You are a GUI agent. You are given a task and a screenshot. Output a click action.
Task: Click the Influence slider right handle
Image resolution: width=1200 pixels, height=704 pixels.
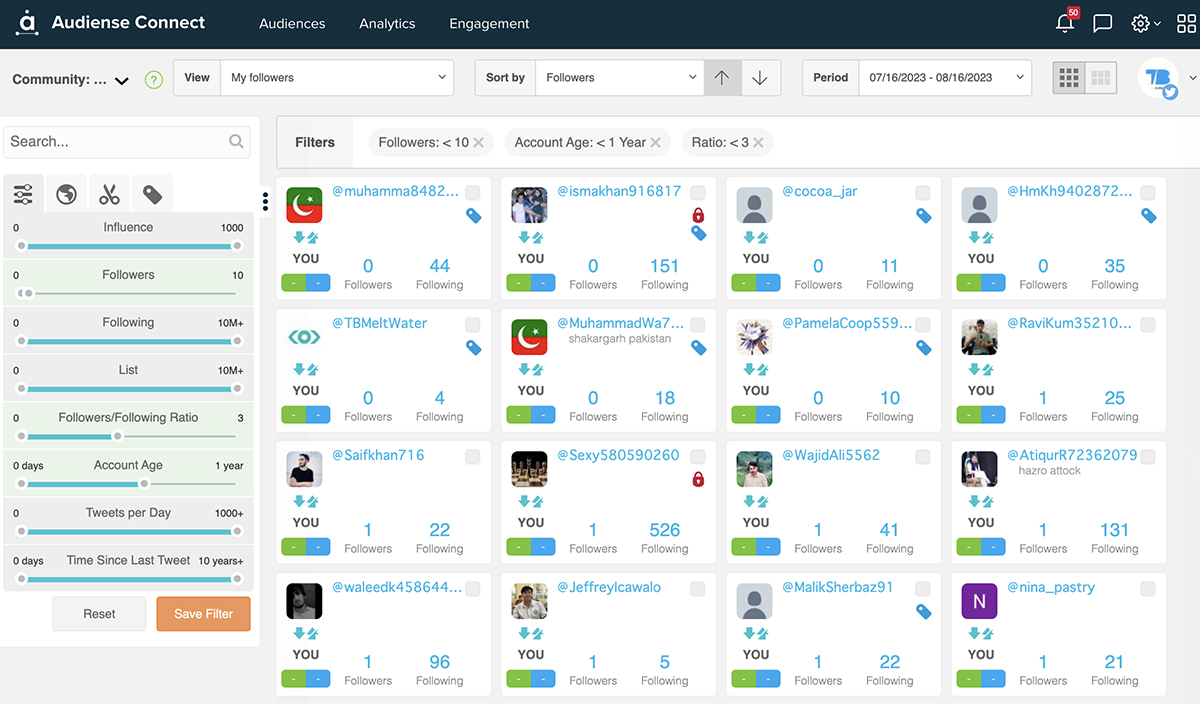coord(237,245)
